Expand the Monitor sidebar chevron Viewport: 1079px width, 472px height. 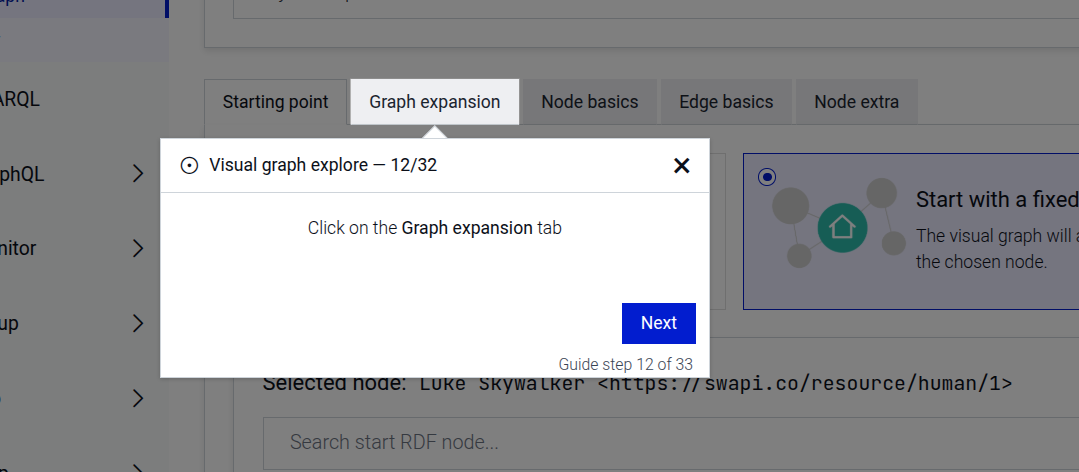pos(138,249)
